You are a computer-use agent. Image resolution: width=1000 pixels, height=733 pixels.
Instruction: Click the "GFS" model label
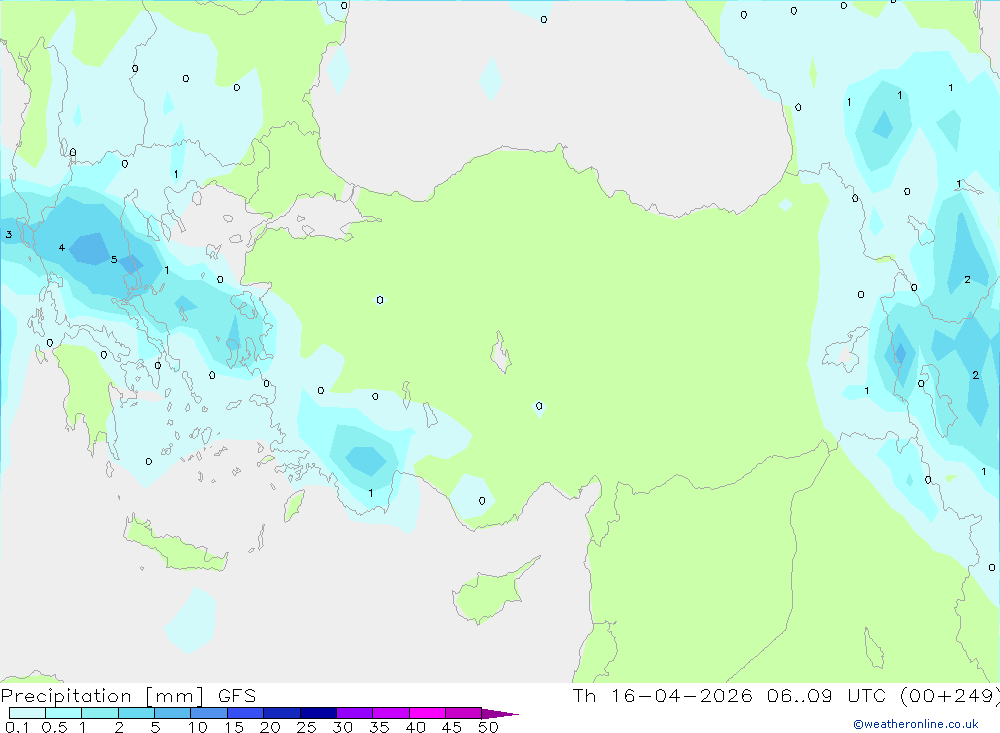click(237, 696)
